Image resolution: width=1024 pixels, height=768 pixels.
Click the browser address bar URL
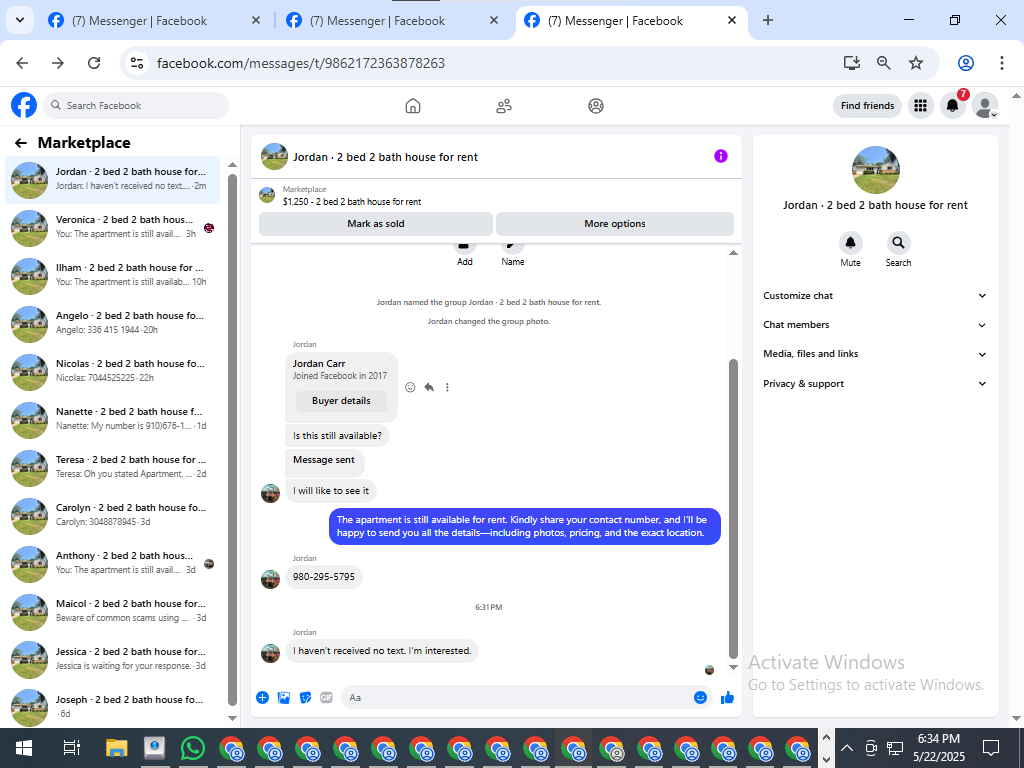(x=301, y=63)
